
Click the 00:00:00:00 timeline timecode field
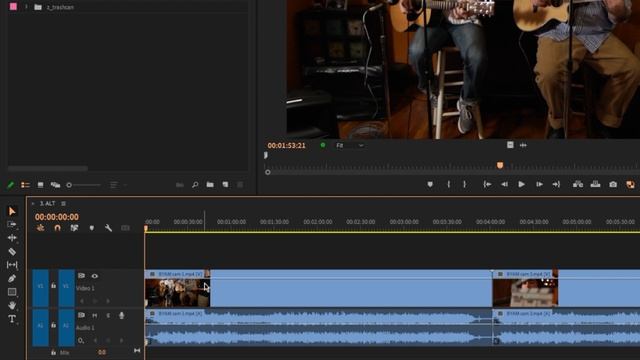57,217
